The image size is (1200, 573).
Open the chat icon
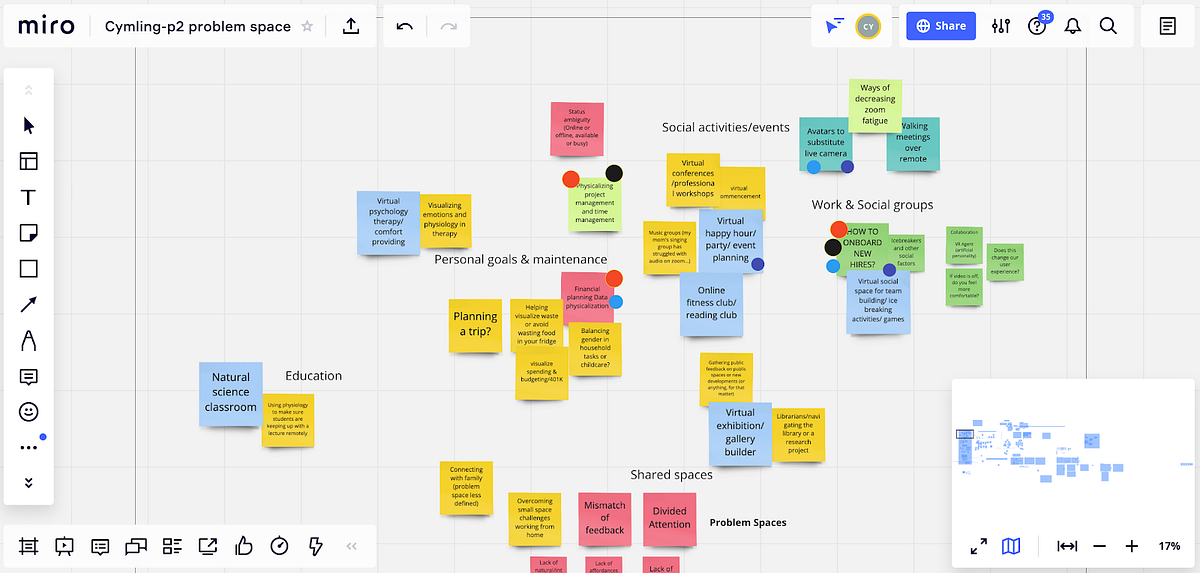click(x=136, y=546)
